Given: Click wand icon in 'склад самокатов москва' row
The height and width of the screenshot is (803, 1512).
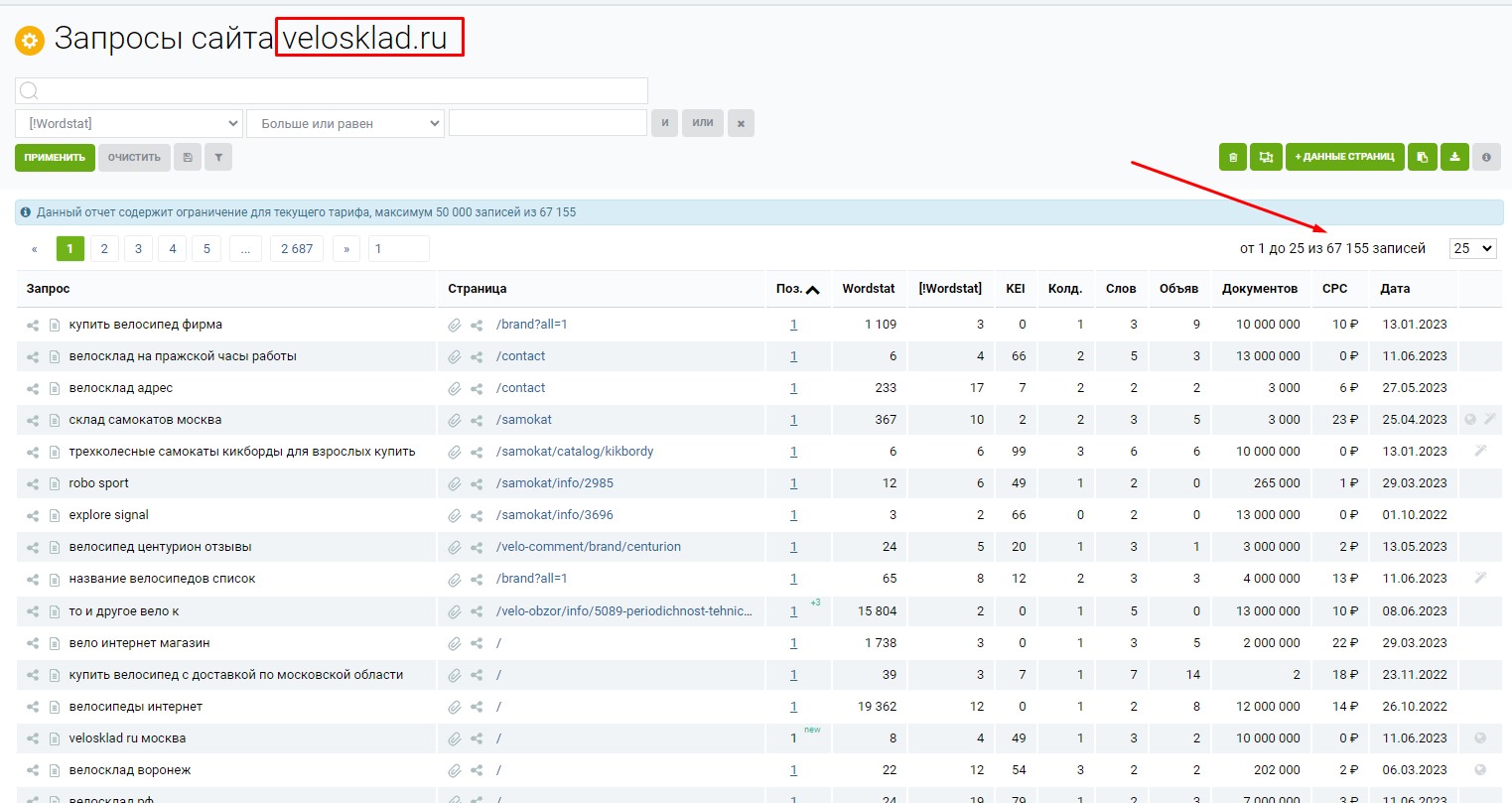Looking at the screenshot, I should tap(1490, 419).
